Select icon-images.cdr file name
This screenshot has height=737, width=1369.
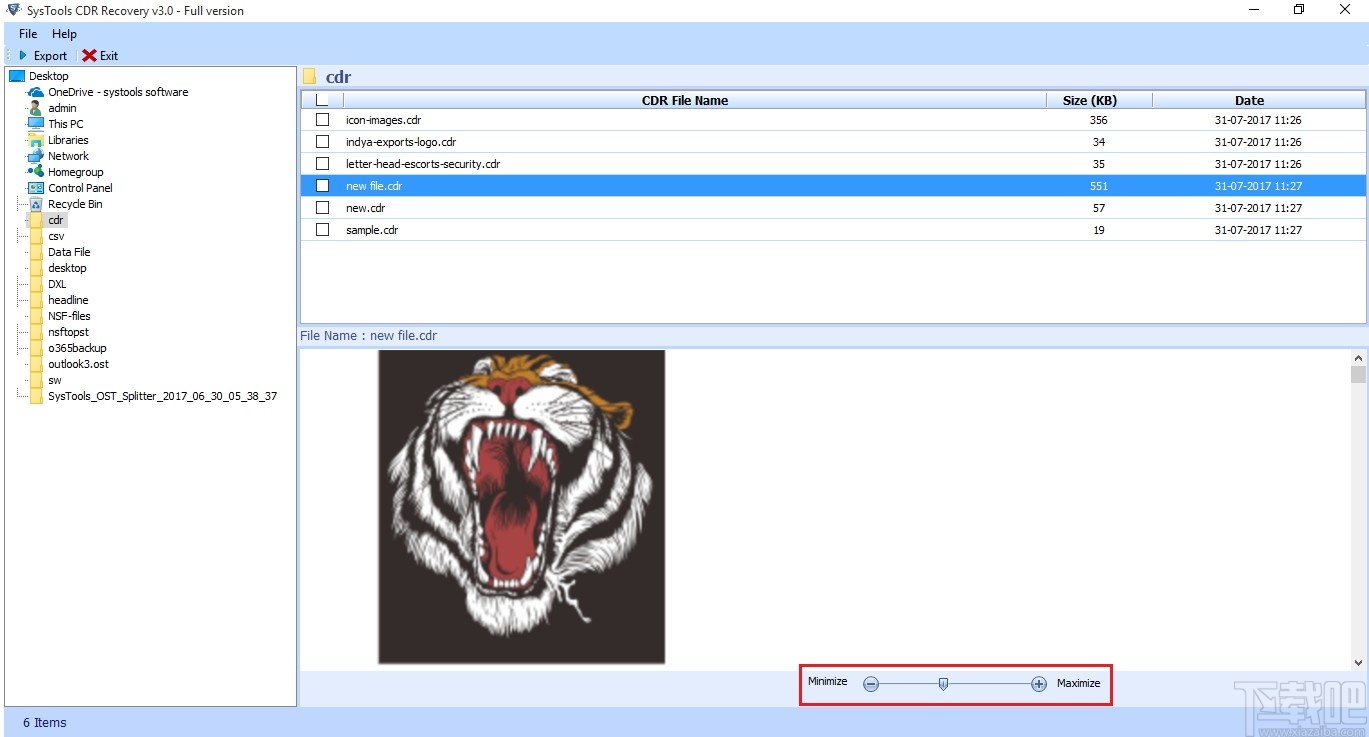[383, 120]
